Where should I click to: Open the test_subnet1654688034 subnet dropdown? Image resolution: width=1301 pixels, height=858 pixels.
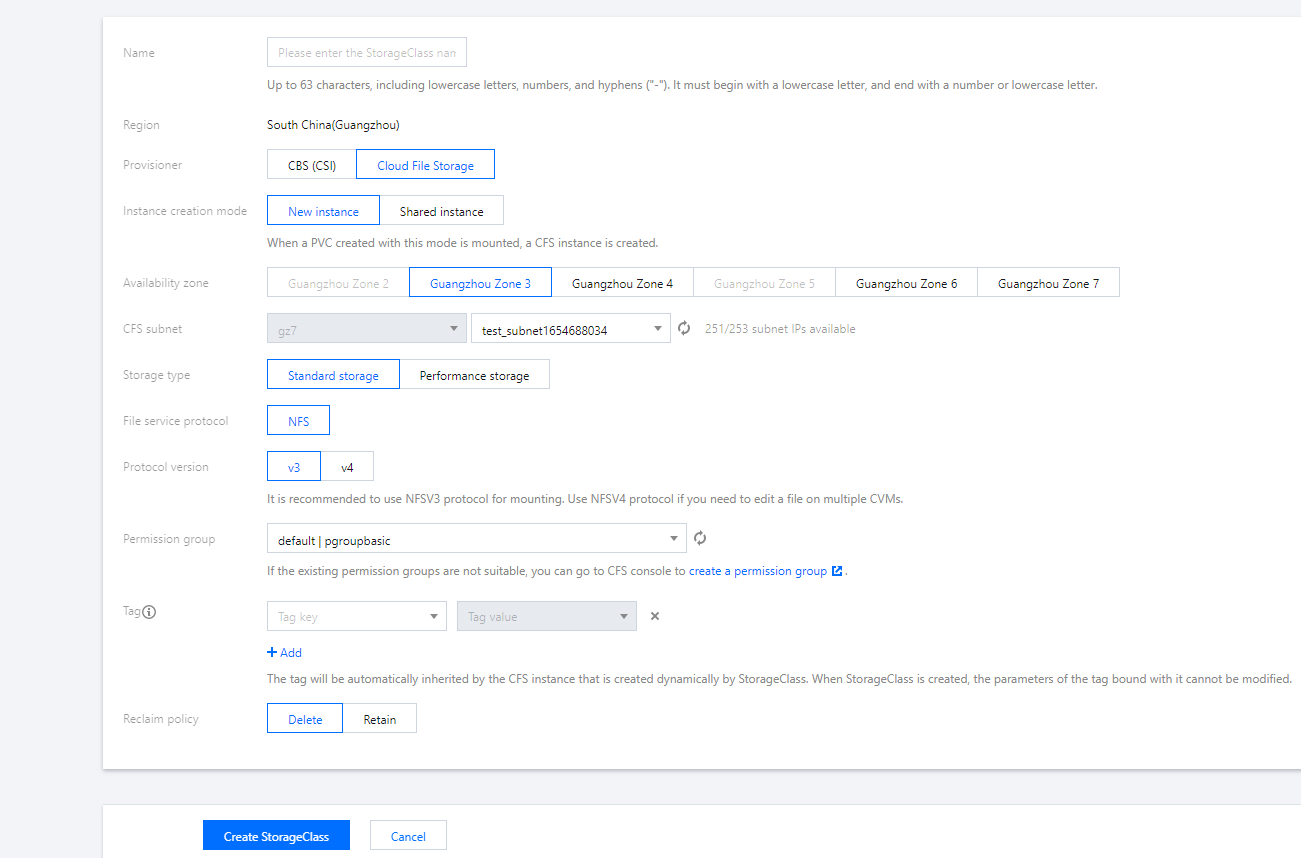click(571, 329)
